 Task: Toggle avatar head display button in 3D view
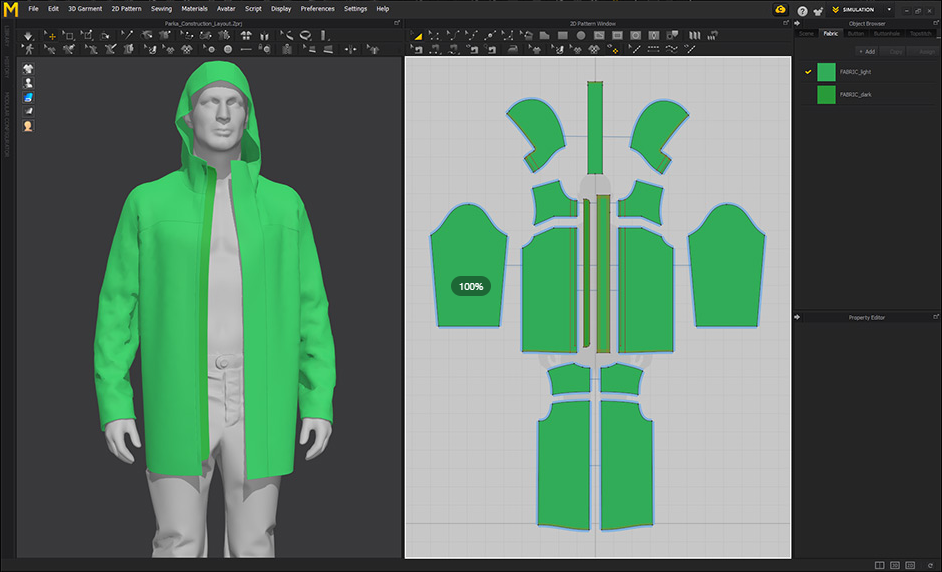(28, 126)
